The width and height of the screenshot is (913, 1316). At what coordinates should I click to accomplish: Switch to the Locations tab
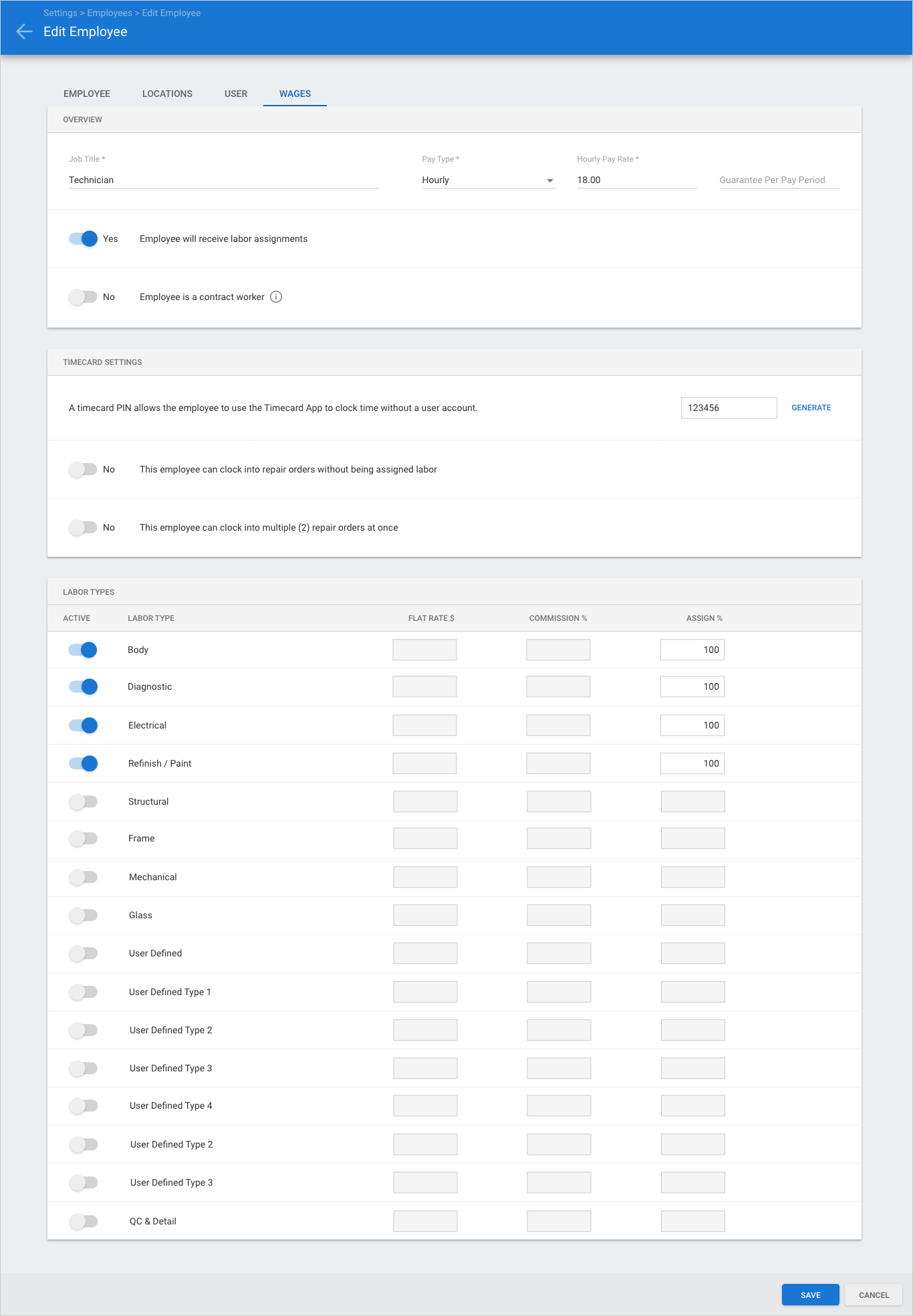[167, 94]
